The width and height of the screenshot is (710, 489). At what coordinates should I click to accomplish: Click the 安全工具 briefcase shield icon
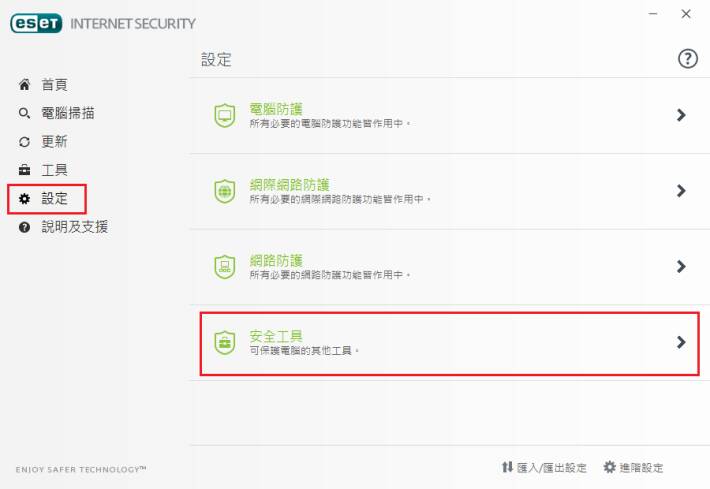click(225, 342)
